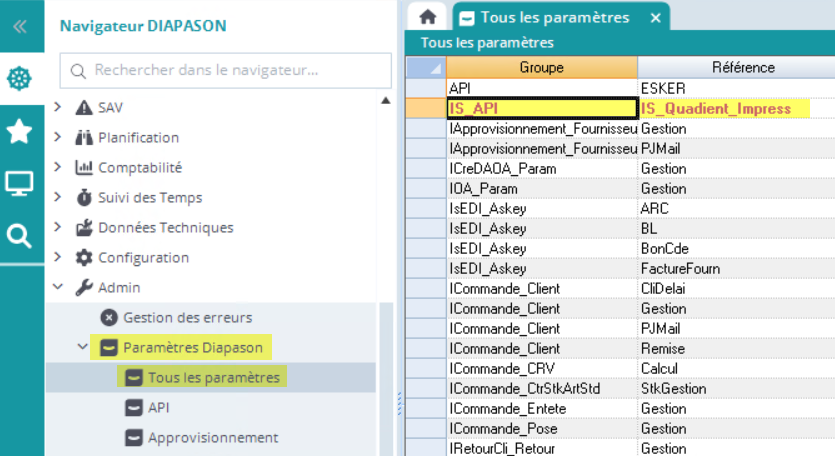Select the IRetourCli_Retour group cell

542,448
